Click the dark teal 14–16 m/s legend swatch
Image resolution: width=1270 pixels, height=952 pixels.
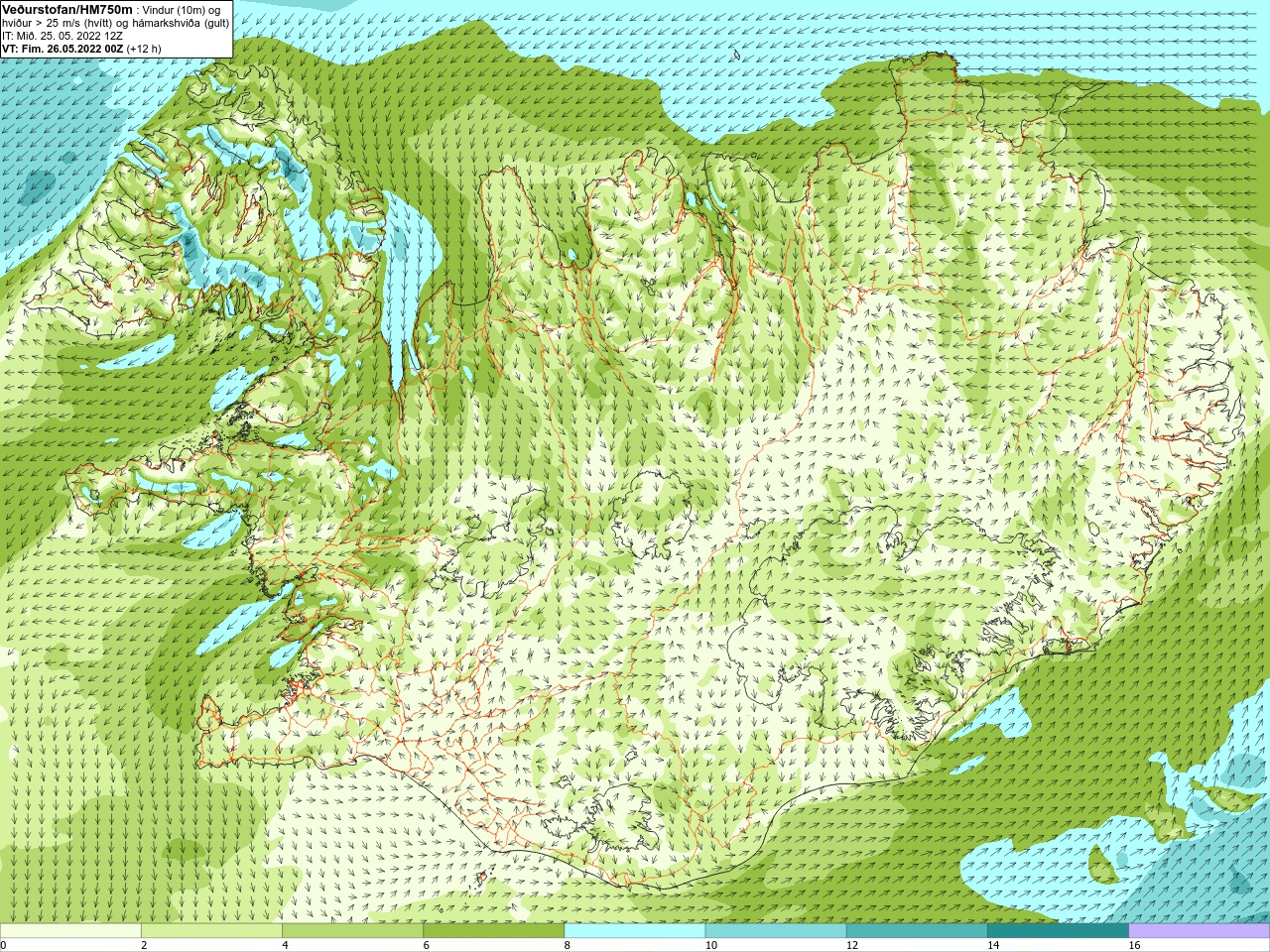pos(1058,931)
